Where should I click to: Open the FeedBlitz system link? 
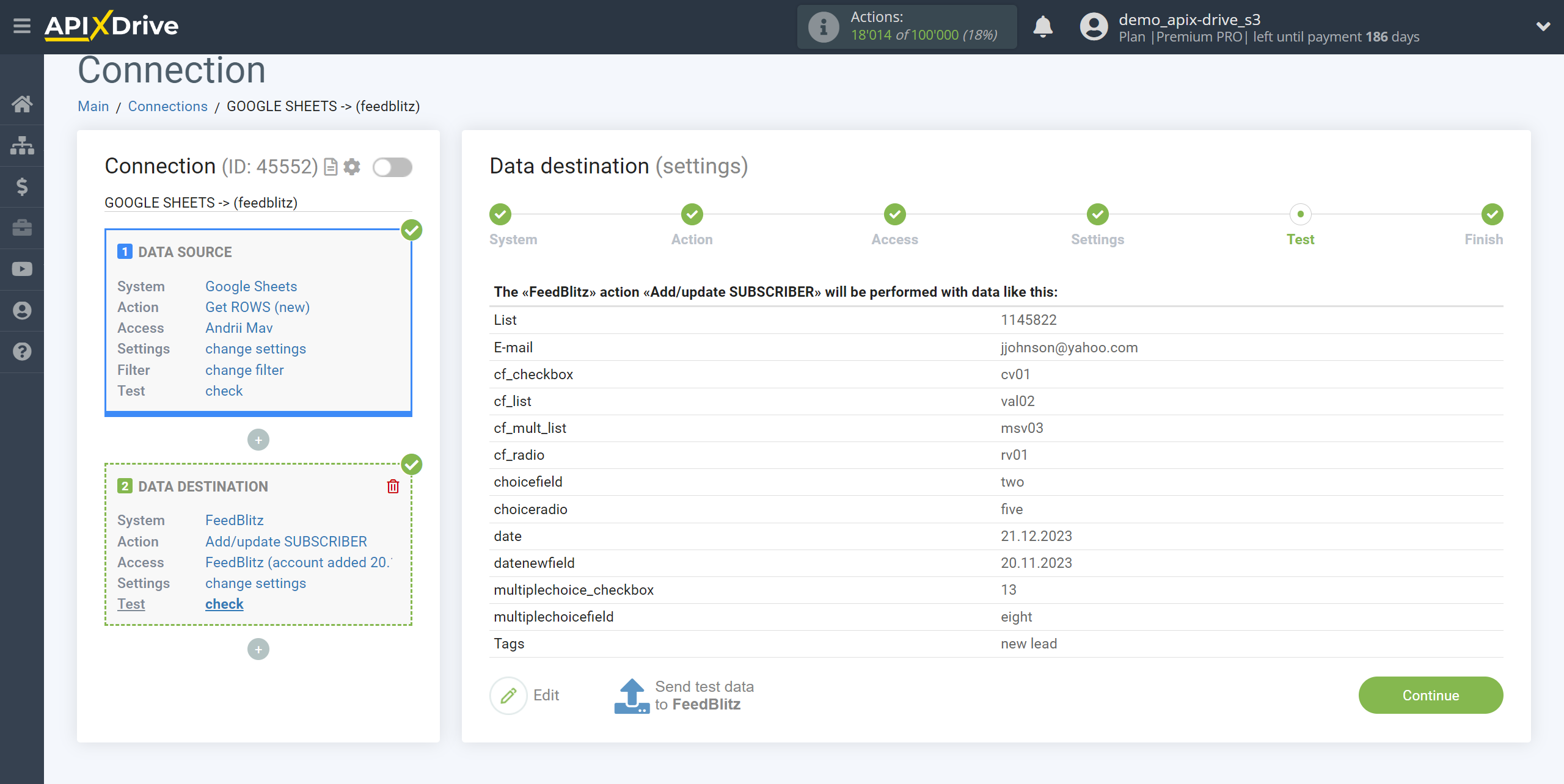(235, 520)
